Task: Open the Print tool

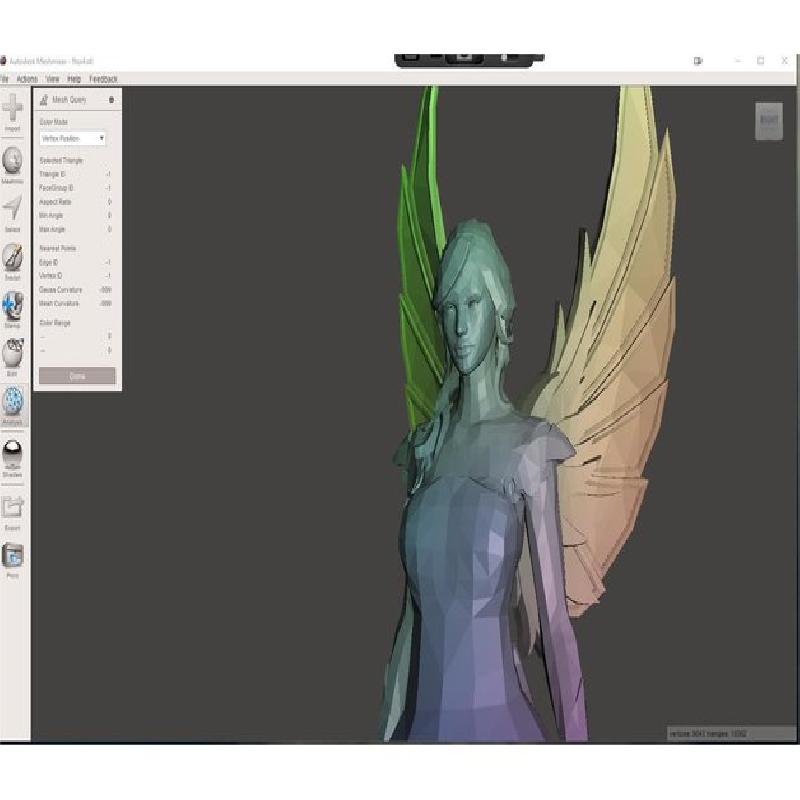Action: coord(13,556)
